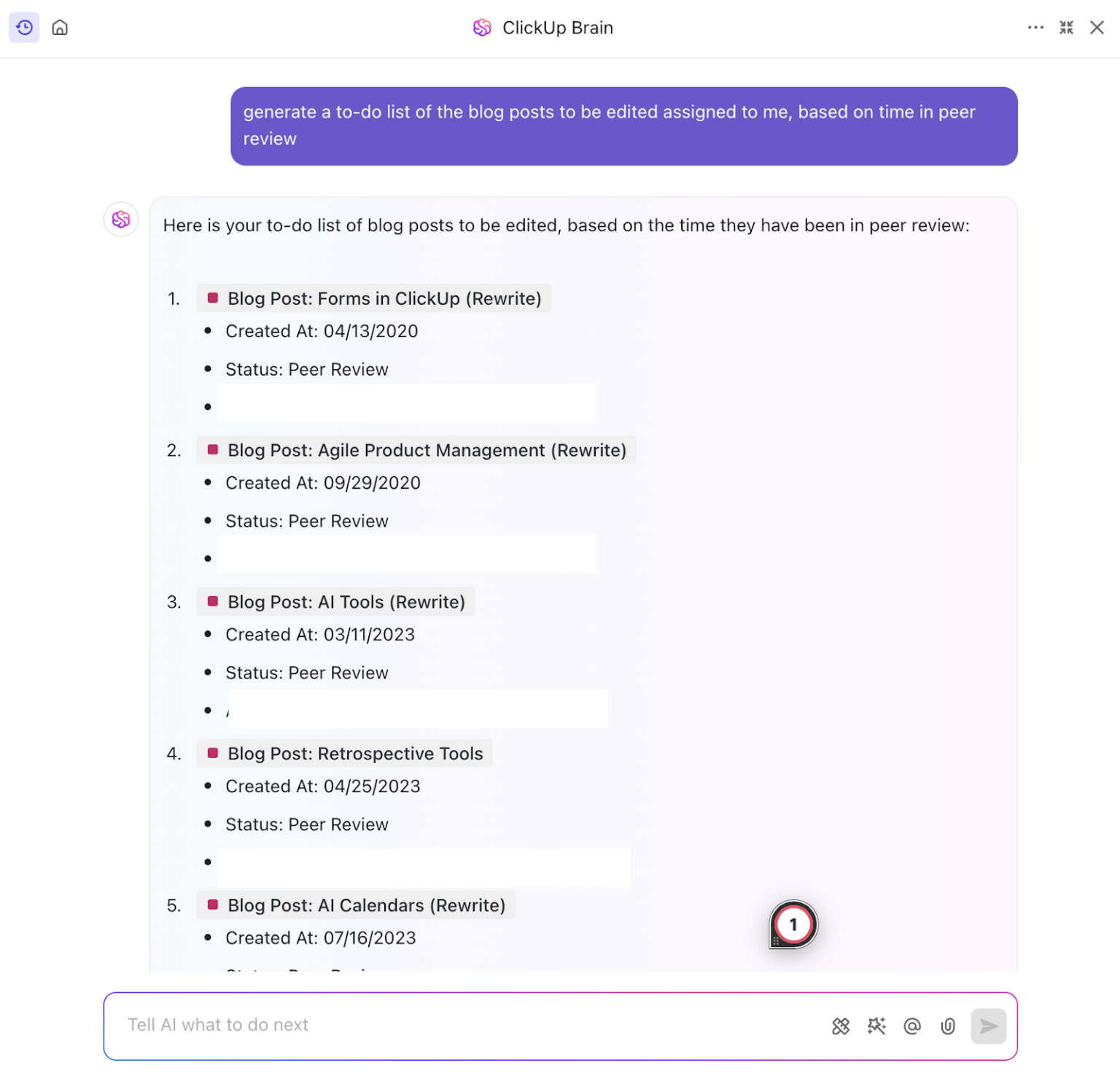Open Blog Post: AI Tools (Rewrite)

346,602
